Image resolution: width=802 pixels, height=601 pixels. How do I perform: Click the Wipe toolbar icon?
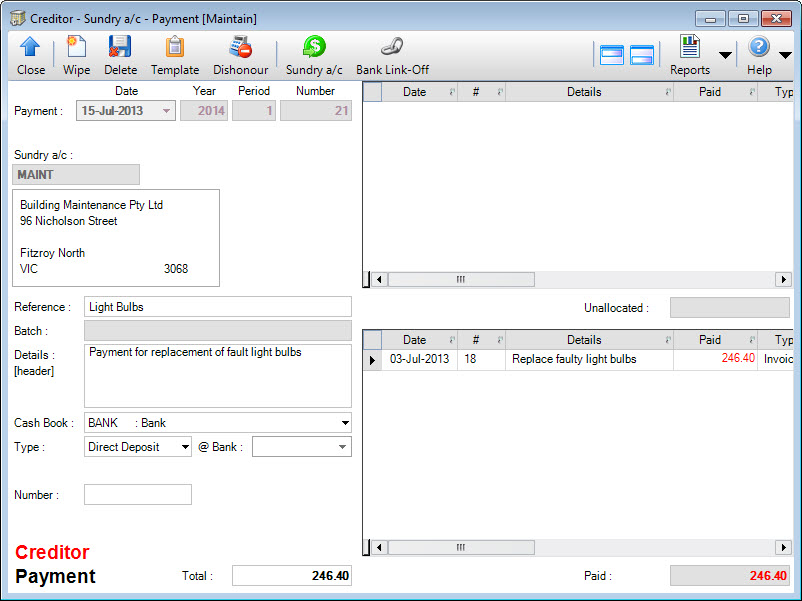tap(76, 48)
